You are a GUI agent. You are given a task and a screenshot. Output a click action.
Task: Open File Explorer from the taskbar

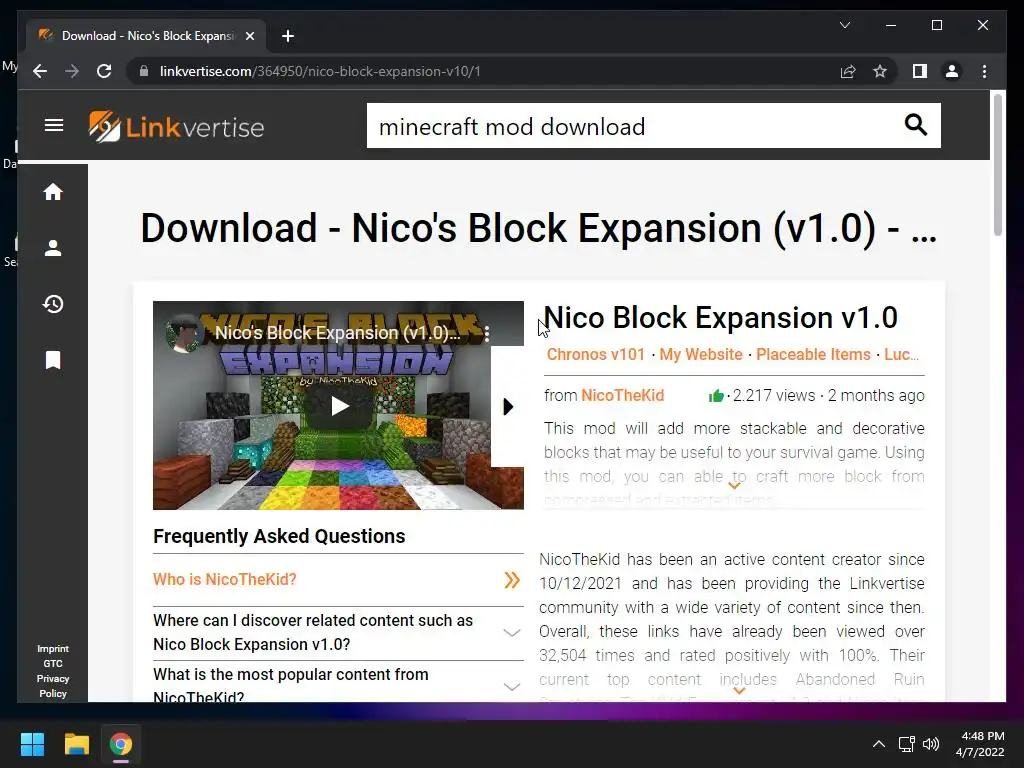click(76, 744)
